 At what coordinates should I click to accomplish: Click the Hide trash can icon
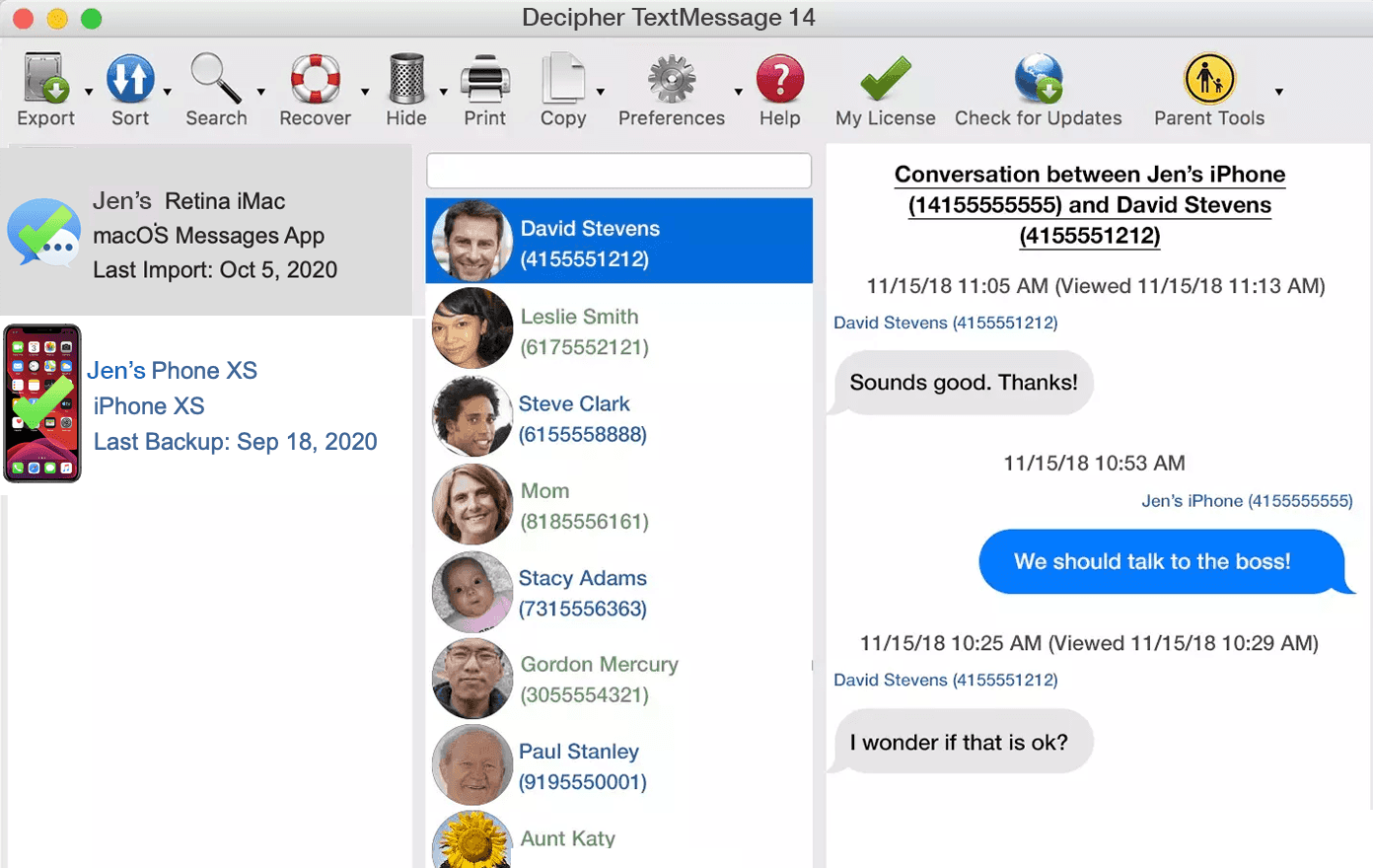[406, 79]
